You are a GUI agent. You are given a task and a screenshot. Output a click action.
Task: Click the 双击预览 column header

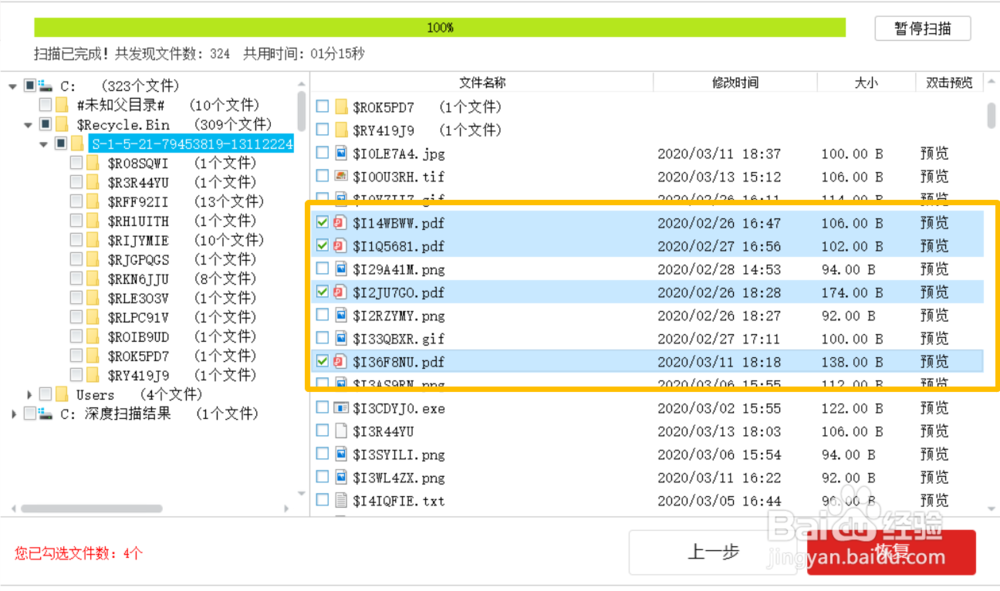(949, 82)
